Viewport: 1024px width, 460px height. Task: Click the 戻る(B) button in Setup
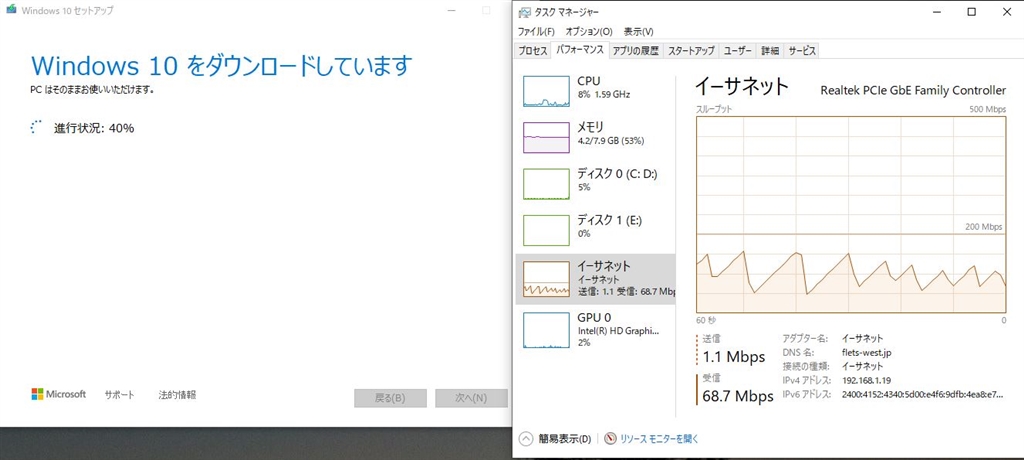coord(391,398)
